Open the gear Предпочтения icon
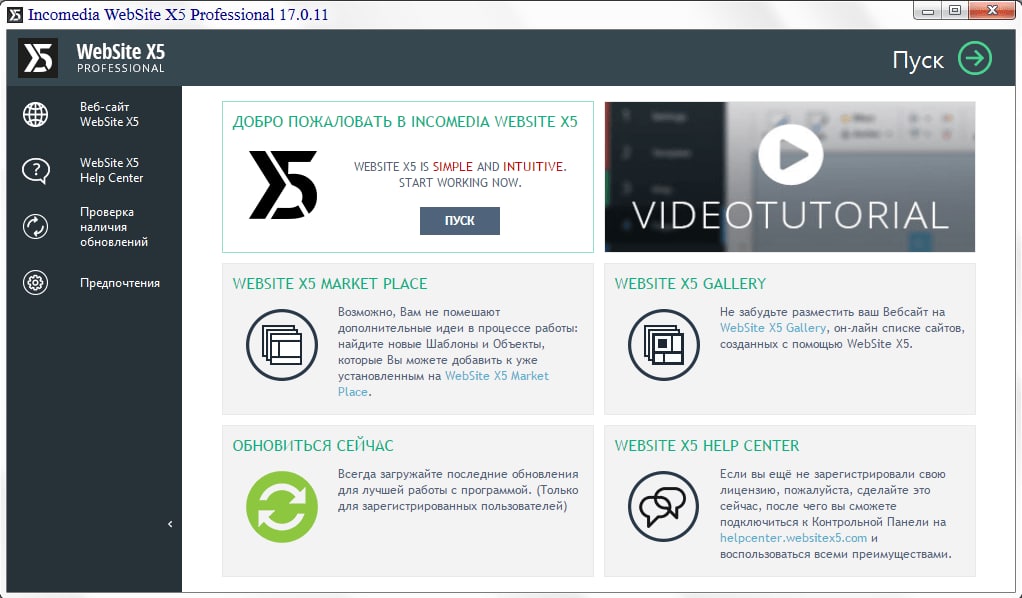The width and height of the screenshot is (1022, 598). pyautogui.click(x=35, y=283)
